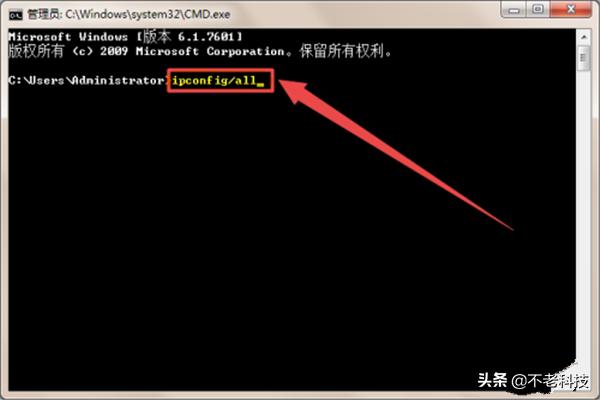Screen dimensions: 600x400
Task: Click the red arrow head annotation
Action: [295, 90]
